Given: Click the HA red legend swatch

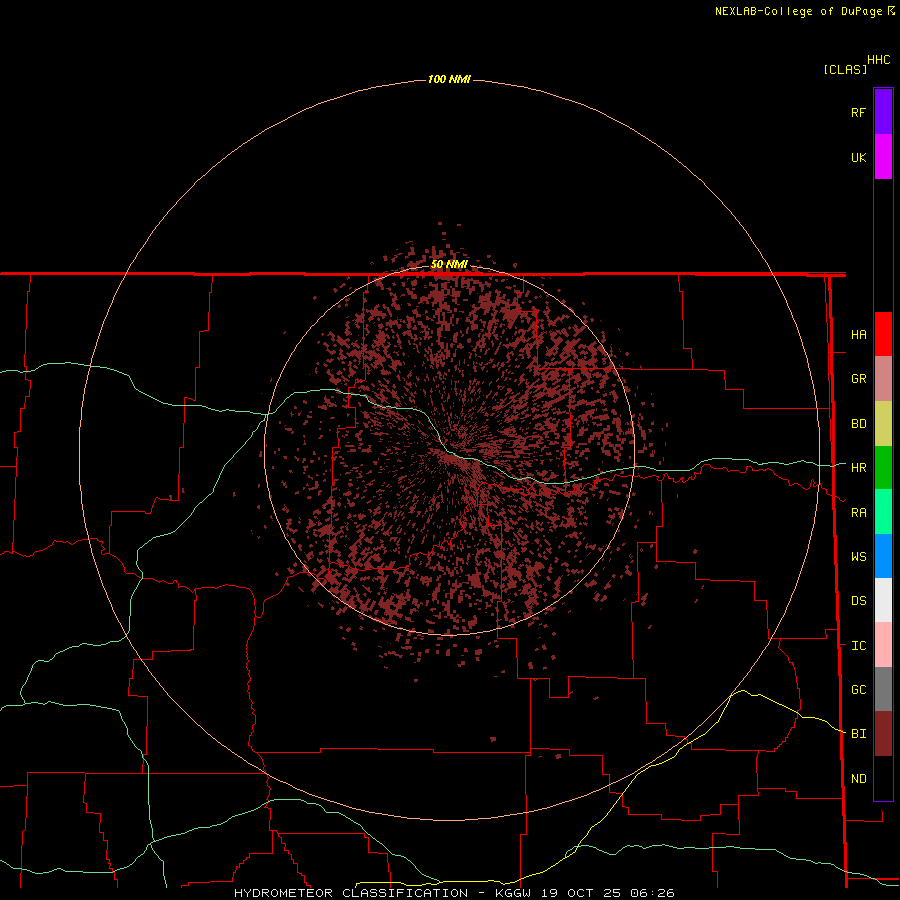Looking at the screenshot, I should [x=883, y=334].
